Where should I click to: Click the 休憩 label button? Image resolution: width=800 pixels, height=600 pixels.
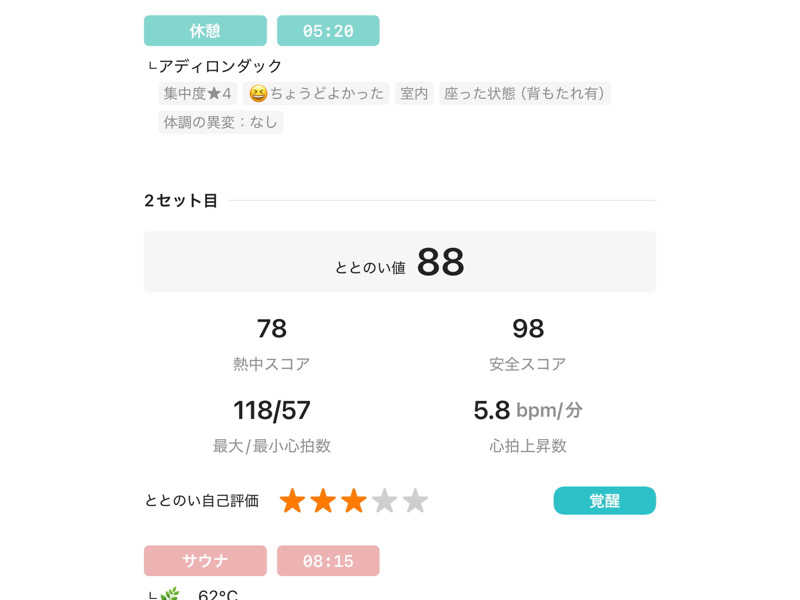pyautogui.click(x=205, y=31)
